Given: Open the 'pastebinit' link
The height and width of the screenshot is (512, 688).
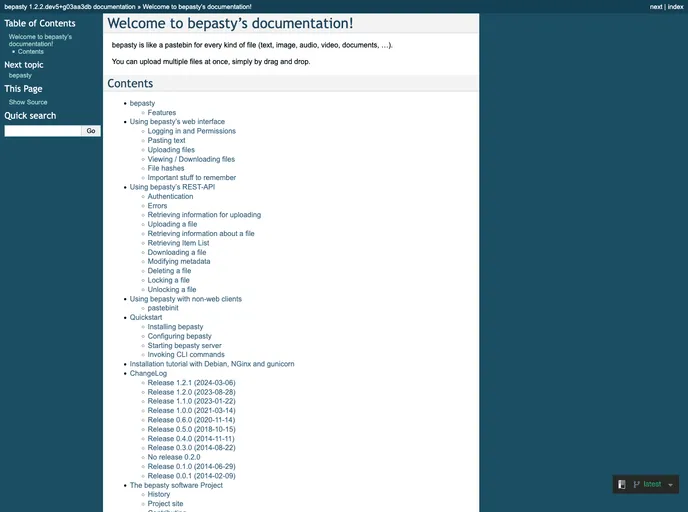Looking at the screenshot, I should (x=163, y=308).
